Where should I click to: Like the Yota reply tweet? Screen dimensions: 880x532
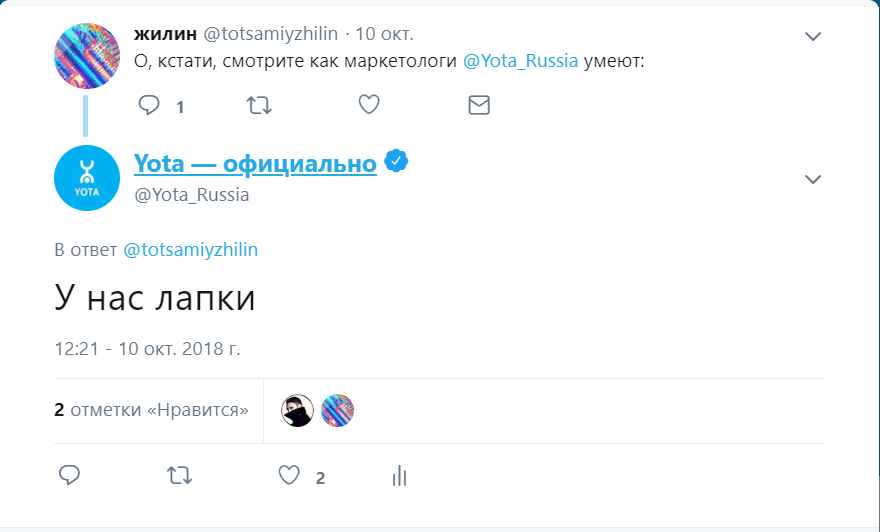coord(289,476)
